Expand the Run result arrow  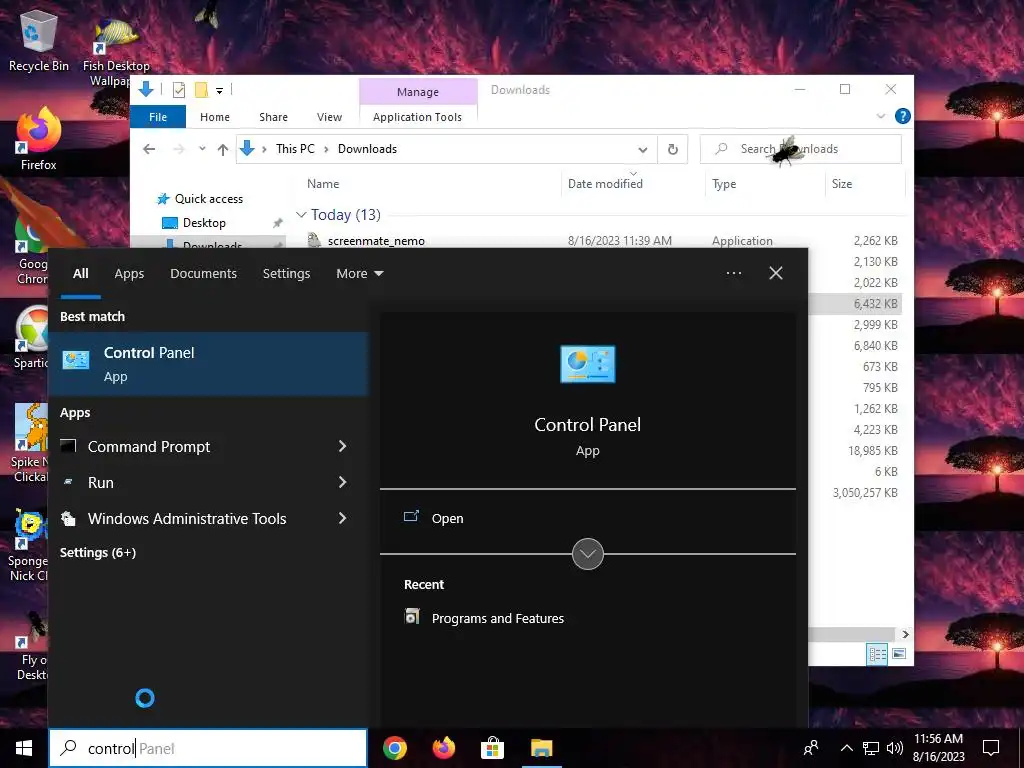[x=343, y=482]
